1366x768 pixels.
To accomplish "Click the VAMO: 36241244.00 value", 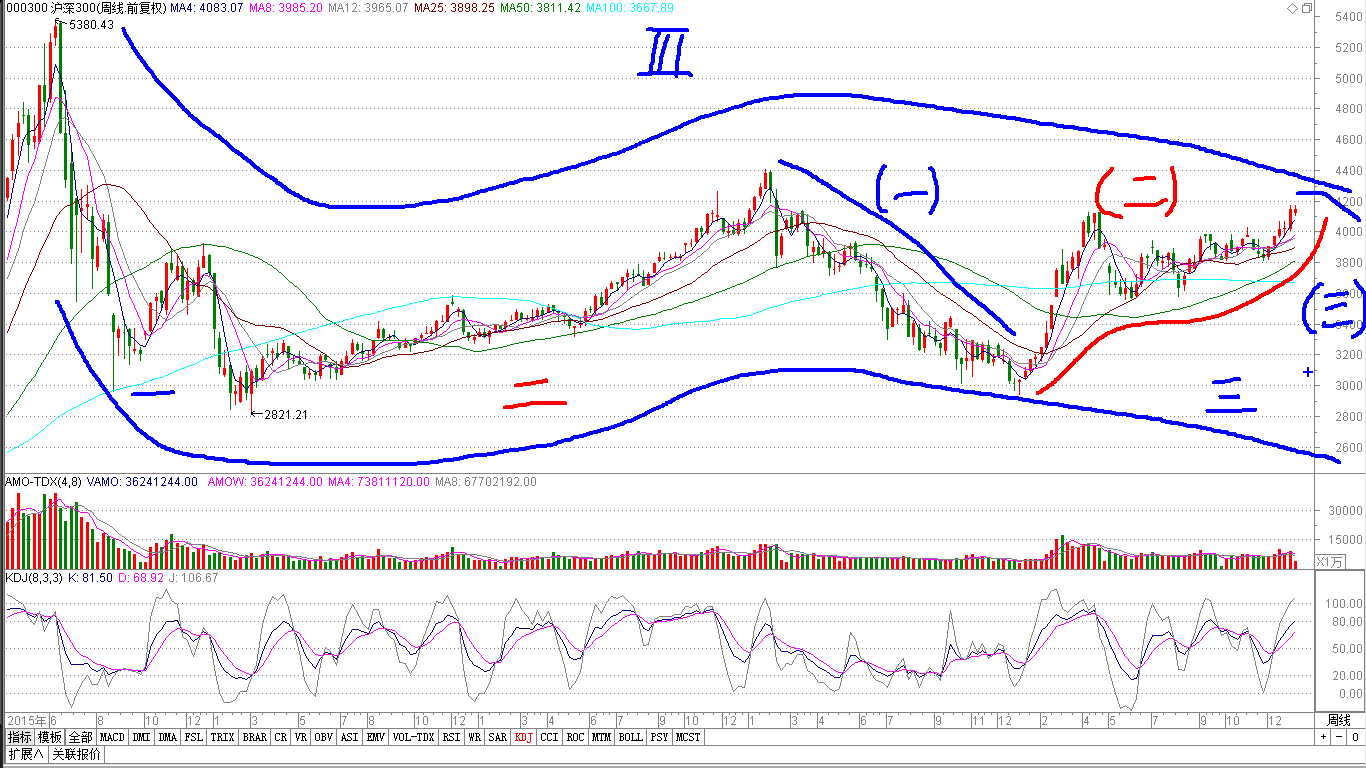I will coord(144,481).
